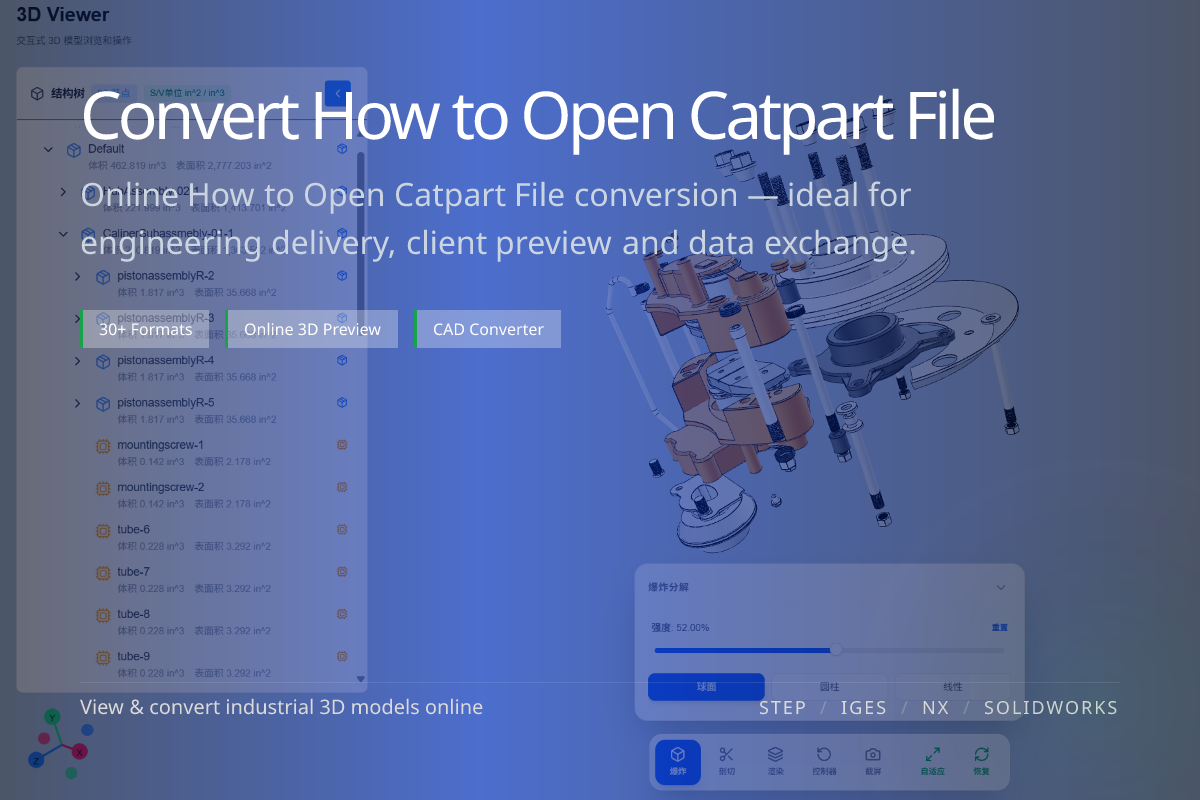Click the Online 3D Preview badge
The image size is (1200, 800).
(x=312, y=329)
